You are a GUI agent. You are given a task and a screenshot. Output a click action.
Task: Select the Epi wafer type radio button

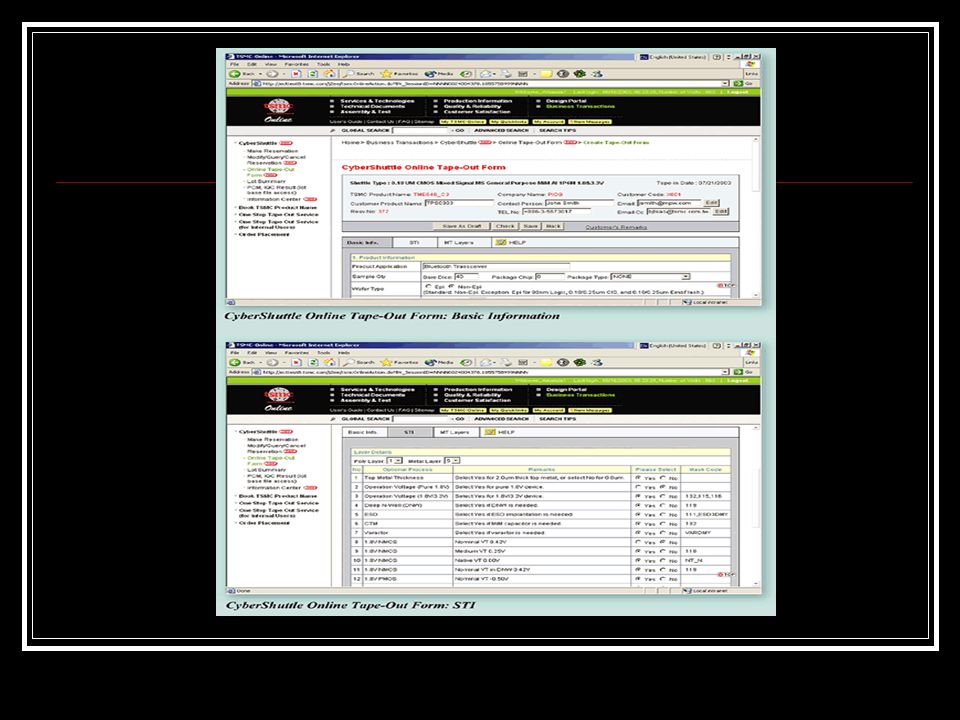pos(428,286)
